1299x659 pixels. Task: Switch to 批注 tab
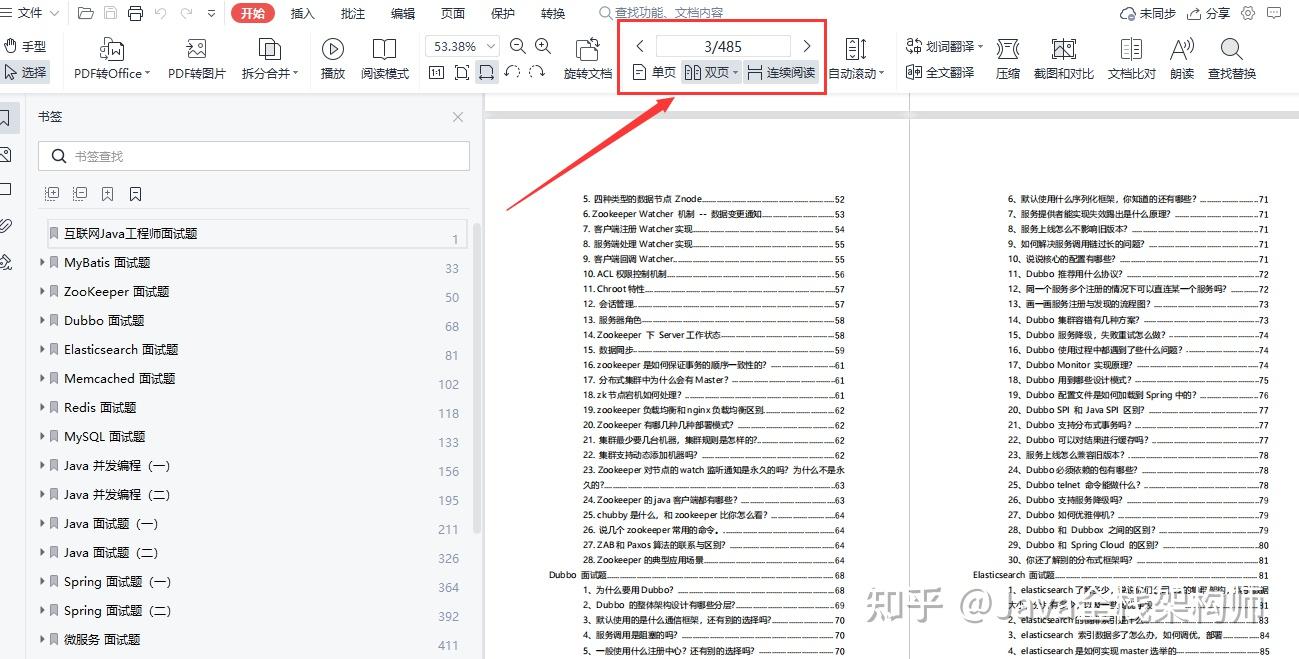tap(353, 13)
